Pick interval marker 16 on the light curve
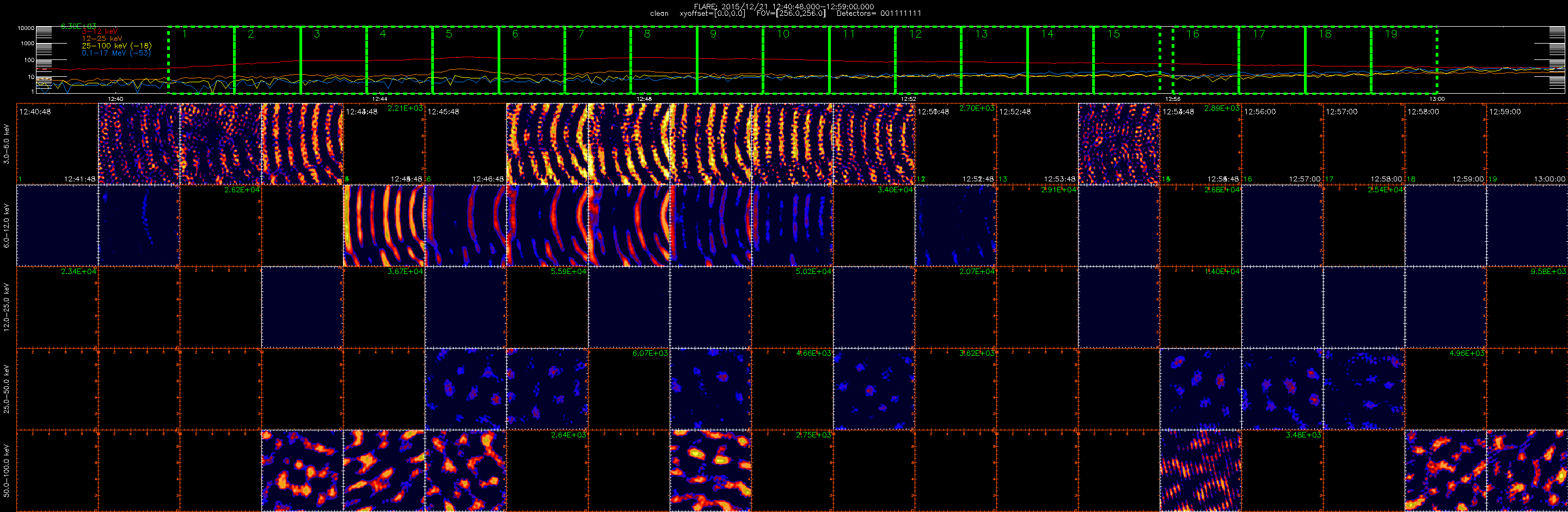 pyautogui.click(x=1192, y=34)
